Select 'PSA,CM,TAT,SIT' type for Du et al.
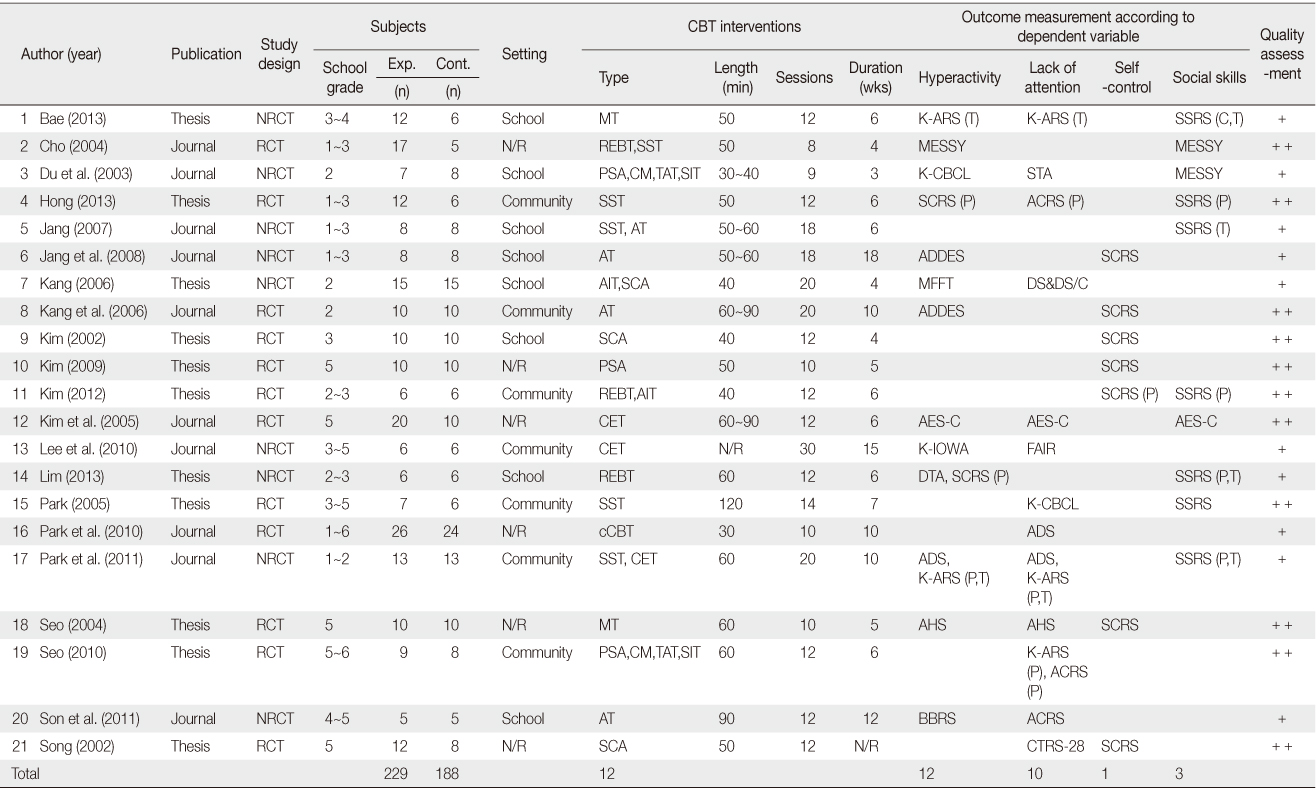Image resolution: width=1316 pixels, height=791 pixels. (x=648, y=174)
